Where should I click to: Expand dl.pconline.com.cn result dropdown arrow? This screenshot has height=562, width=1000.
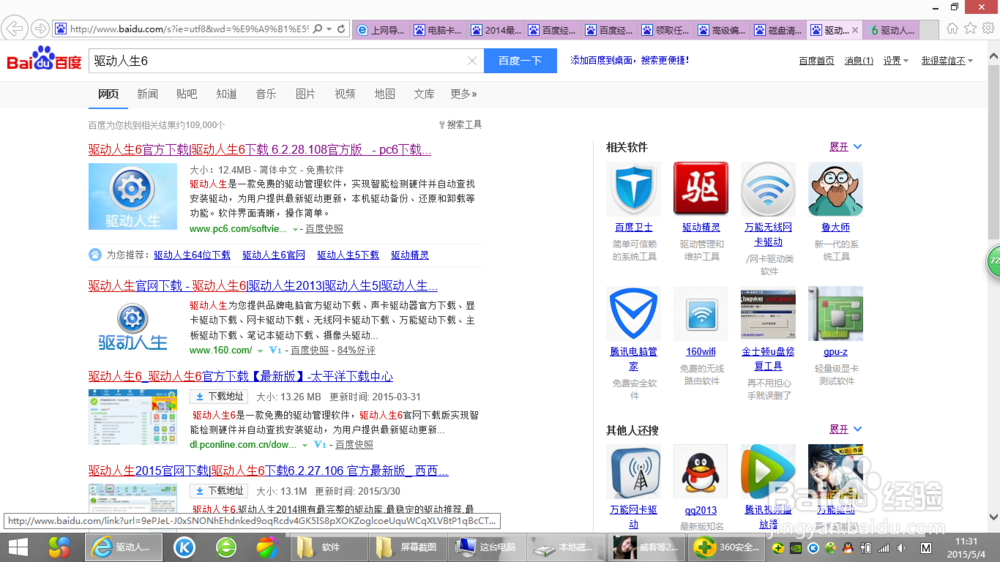coord(305,445)
